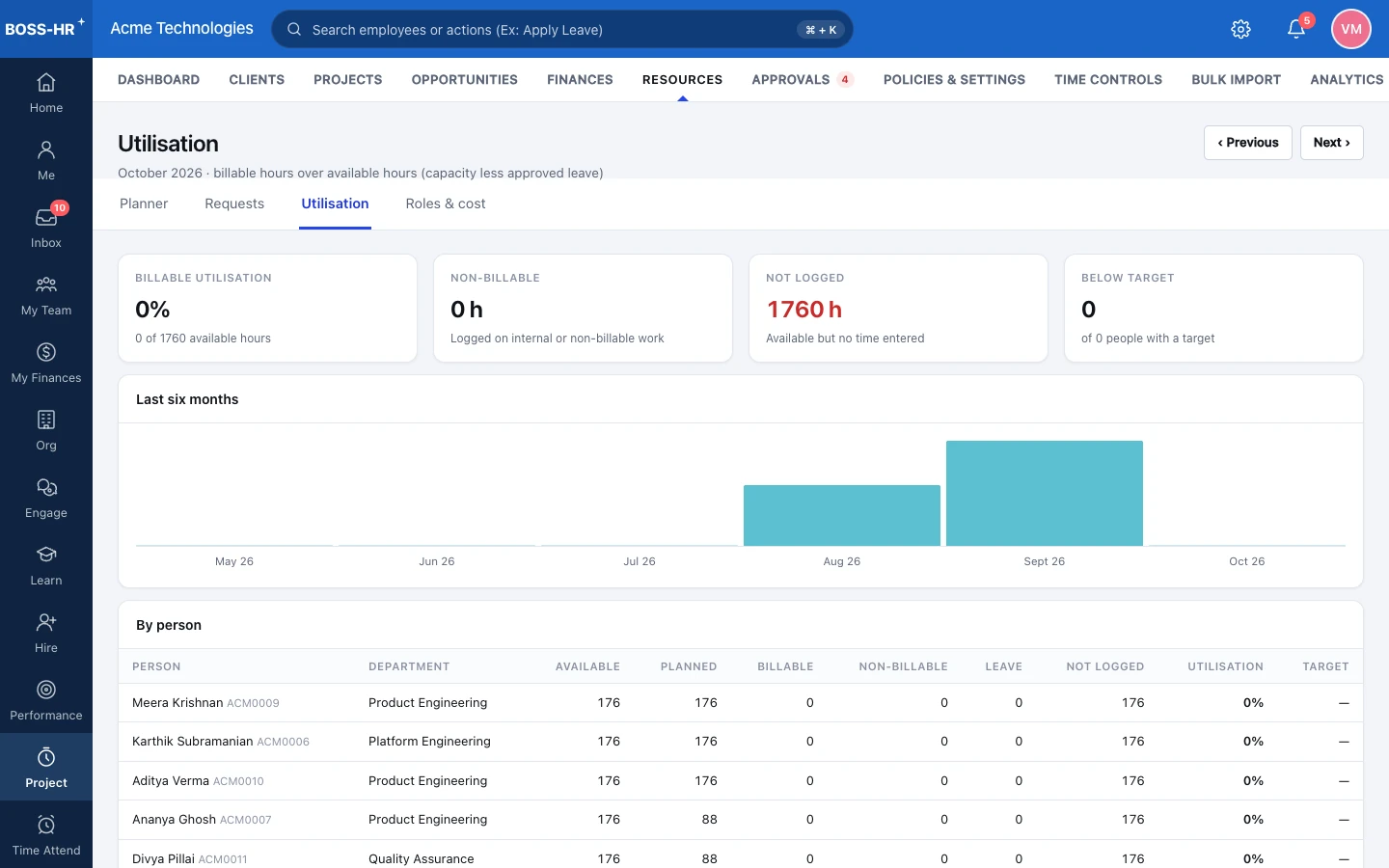
Task: Switch to the Planner tab
Action: coord(144,203)
